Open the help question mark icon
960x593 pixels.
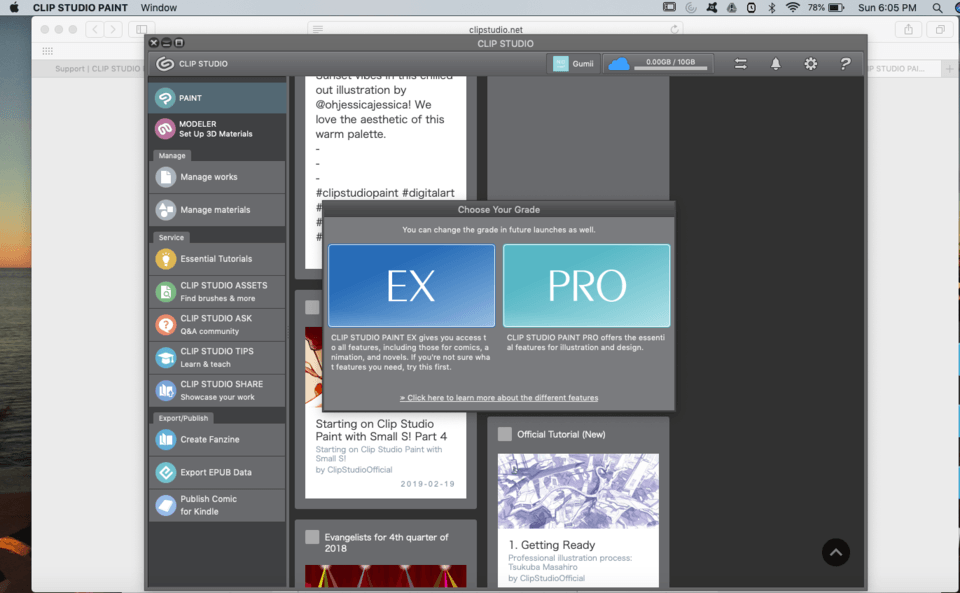tap(845, 64)
